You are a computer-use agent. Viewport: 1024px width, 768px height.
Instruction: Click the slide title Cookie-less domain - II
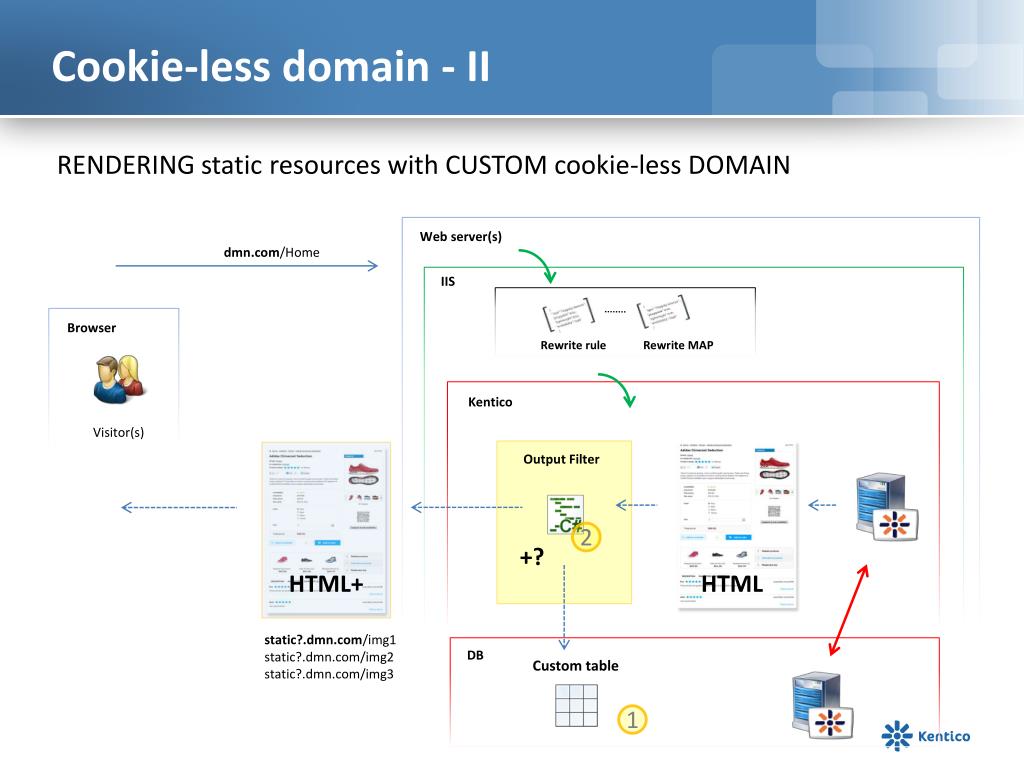click(270, 67)
